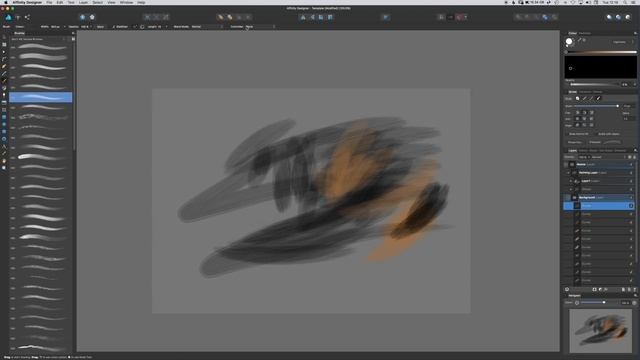Click the add layer icon in Layers panel
Image resolution: width=640 pixels, height=360 pixels.
[623, 289]
